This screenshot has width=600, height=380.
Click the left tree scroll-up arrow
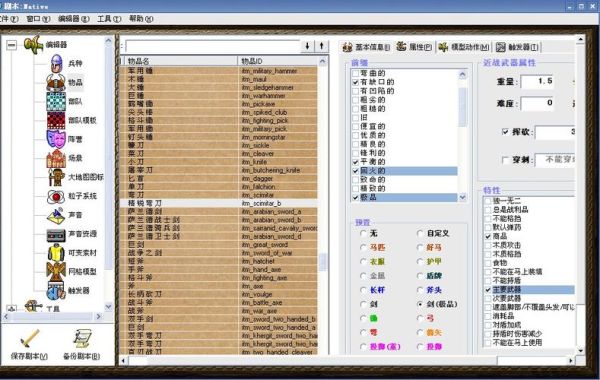108,40
